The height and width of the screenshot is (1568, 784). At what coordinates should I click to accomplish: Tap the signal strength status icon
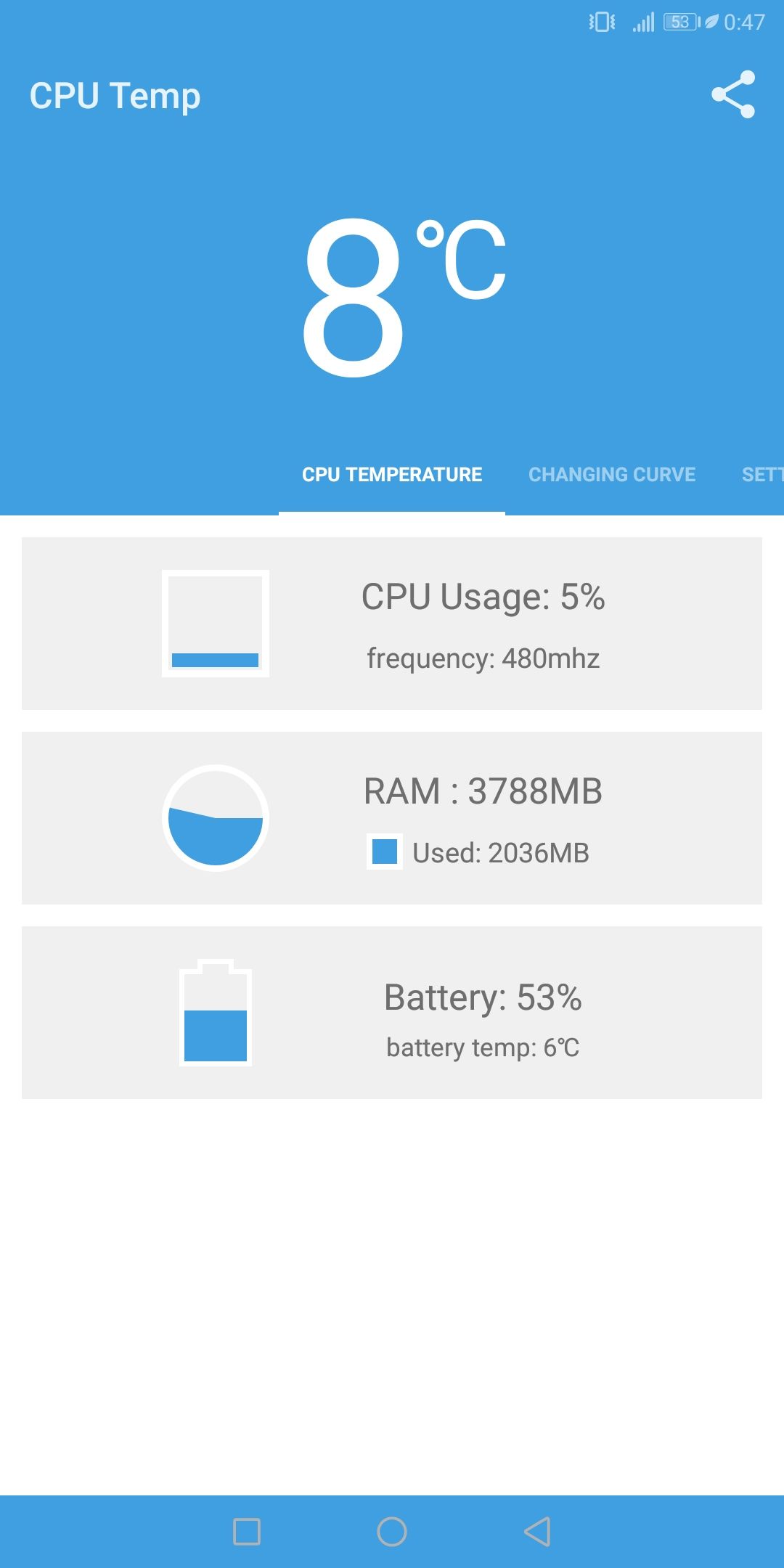click(643, 23)
